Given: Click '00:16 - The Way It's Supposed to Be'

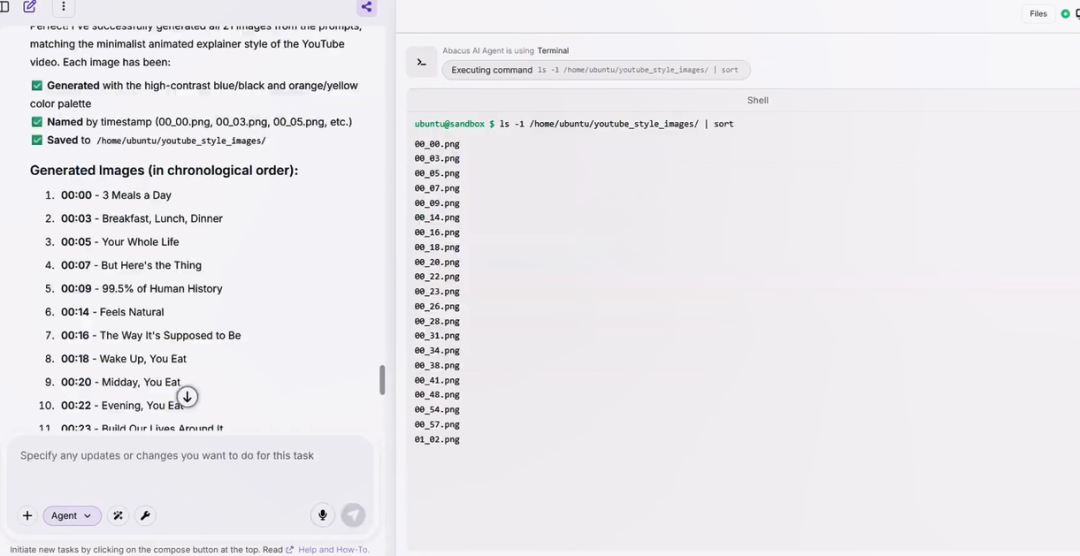Looking at the screenshot, I should pyautogui.click(x=151, y=336).
